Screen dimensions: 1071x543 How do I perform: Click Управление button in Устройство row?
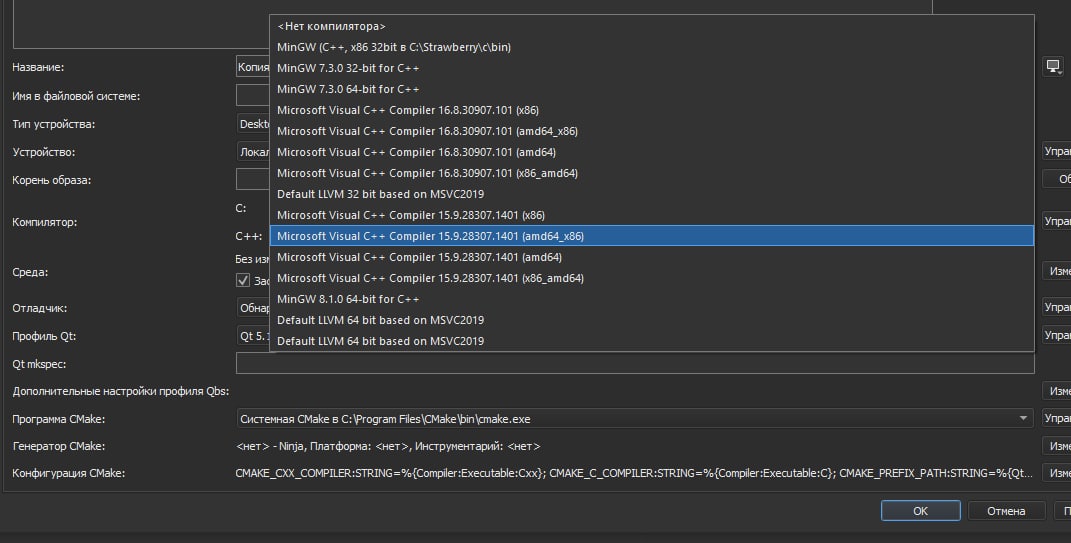[x=1057, y=151]
